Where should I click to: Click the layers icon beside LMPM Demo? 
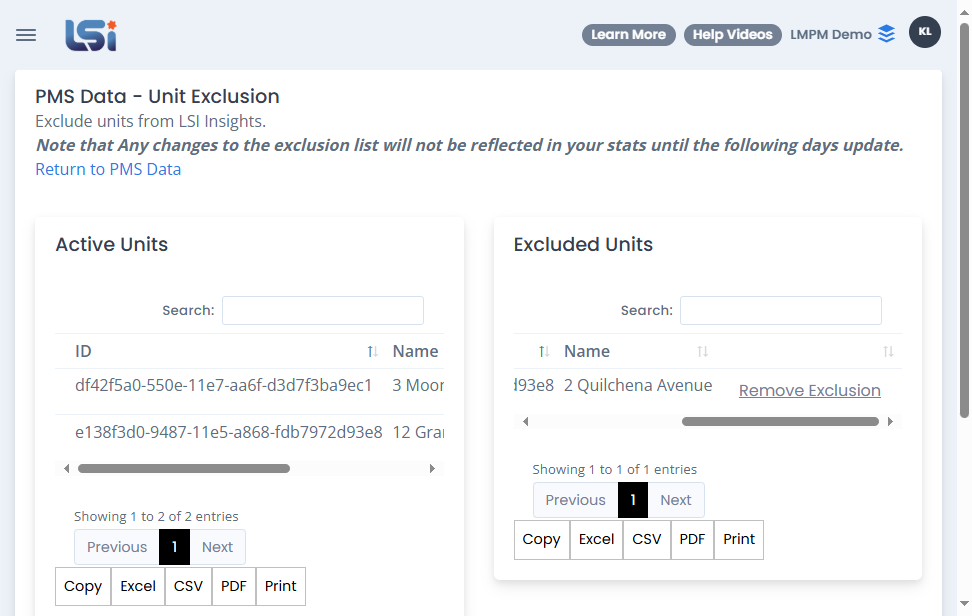click(x=887, y=34)
